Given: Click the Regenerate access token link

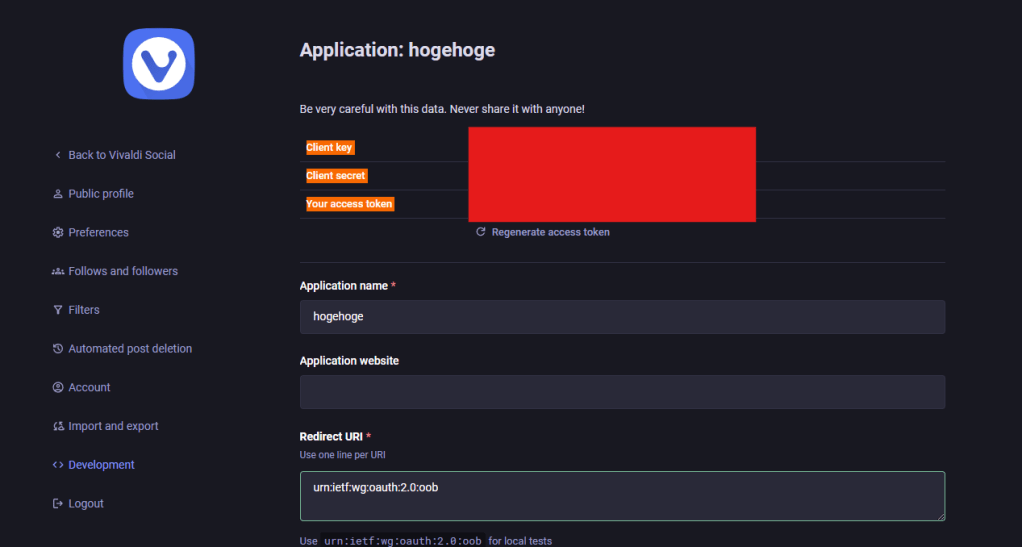Looking at the screenshot, I should (x=550, y=232).
